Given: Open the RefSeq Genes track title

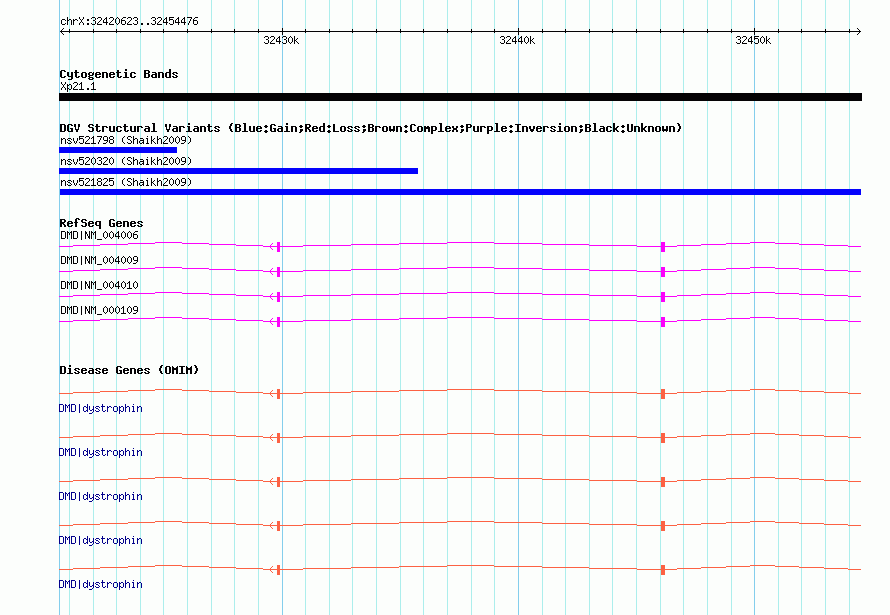Looking at the screenshot, I should coord(101,223).
